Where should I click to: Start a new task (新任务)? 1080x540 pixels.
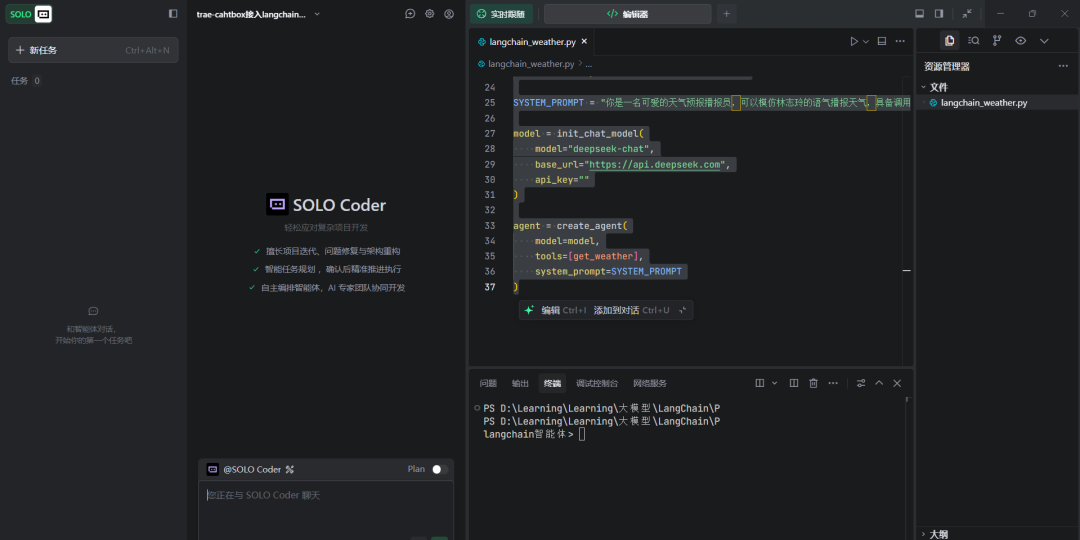[93, 50]
